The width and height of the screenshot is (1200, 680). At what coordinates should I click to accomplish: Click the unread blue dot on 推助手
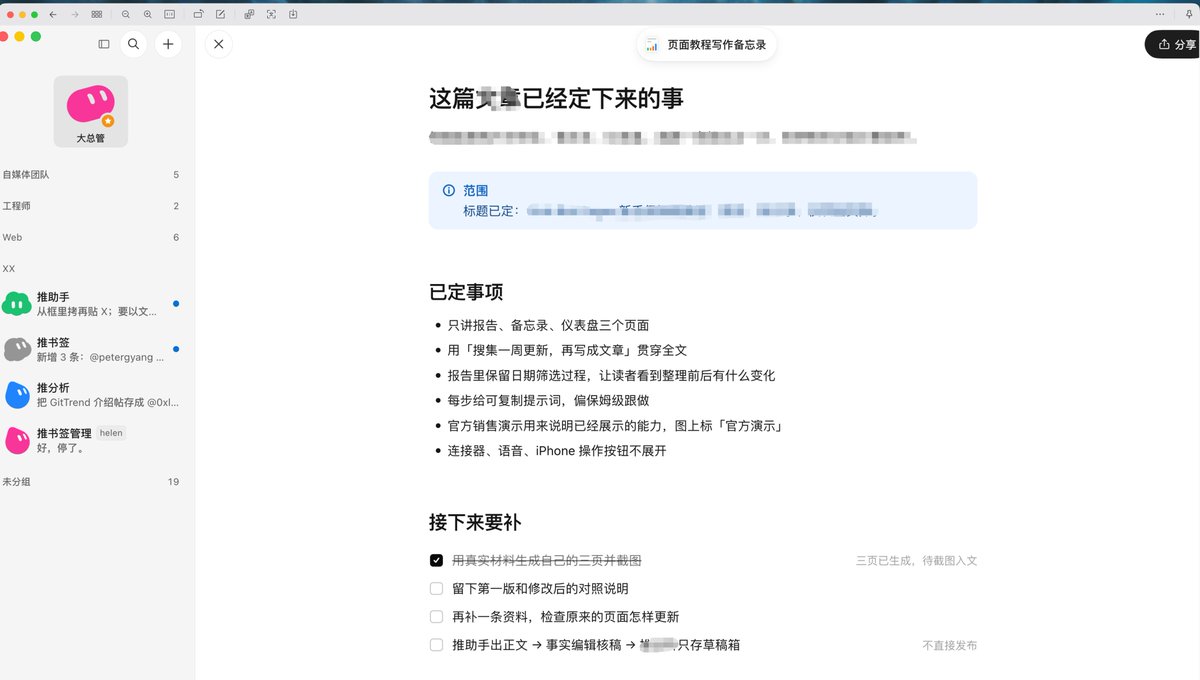176,304
